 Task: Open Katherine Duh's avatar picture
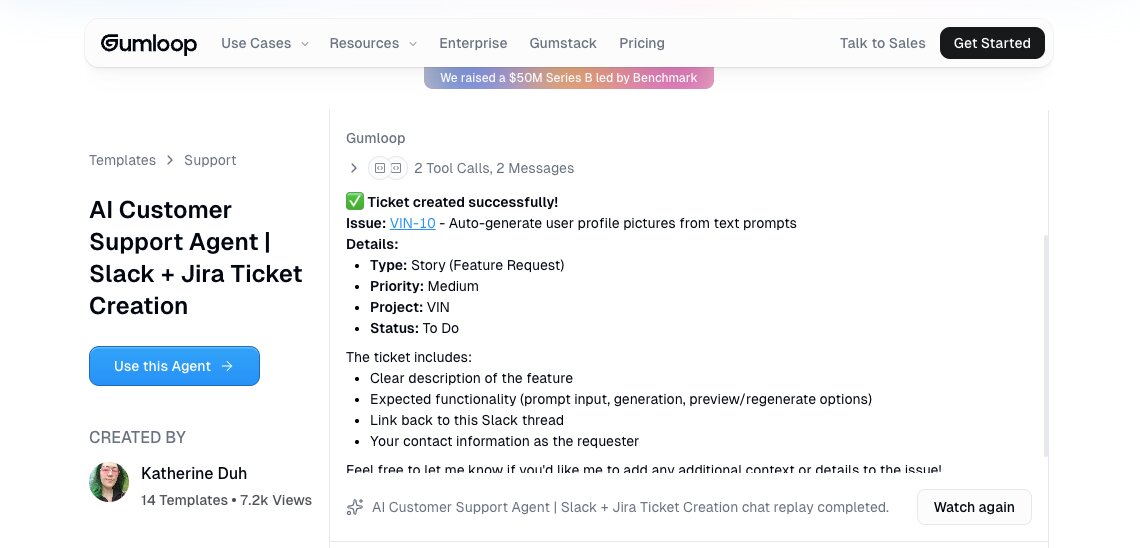point(109,482)
